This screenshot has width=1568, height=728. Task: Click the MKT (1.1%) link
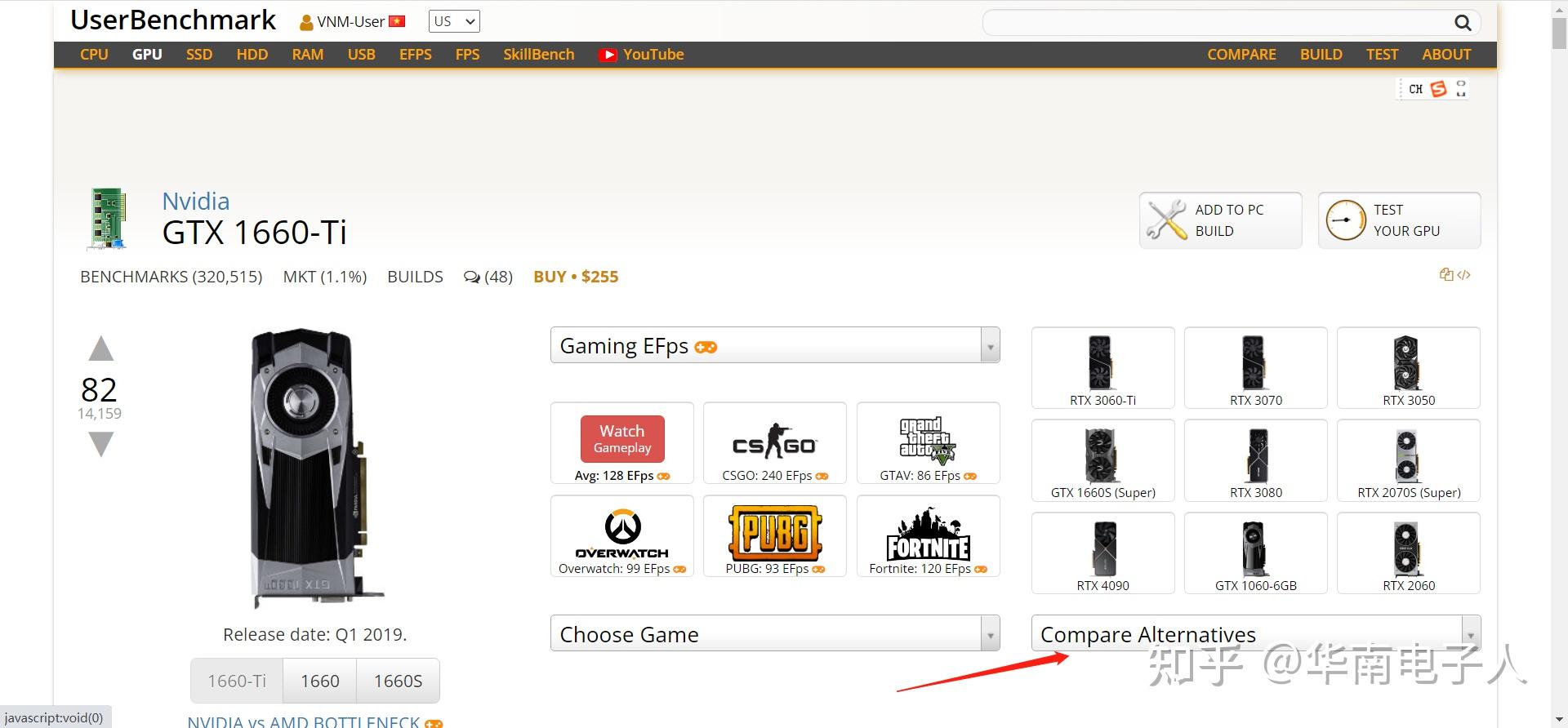[x=325, y=277]
